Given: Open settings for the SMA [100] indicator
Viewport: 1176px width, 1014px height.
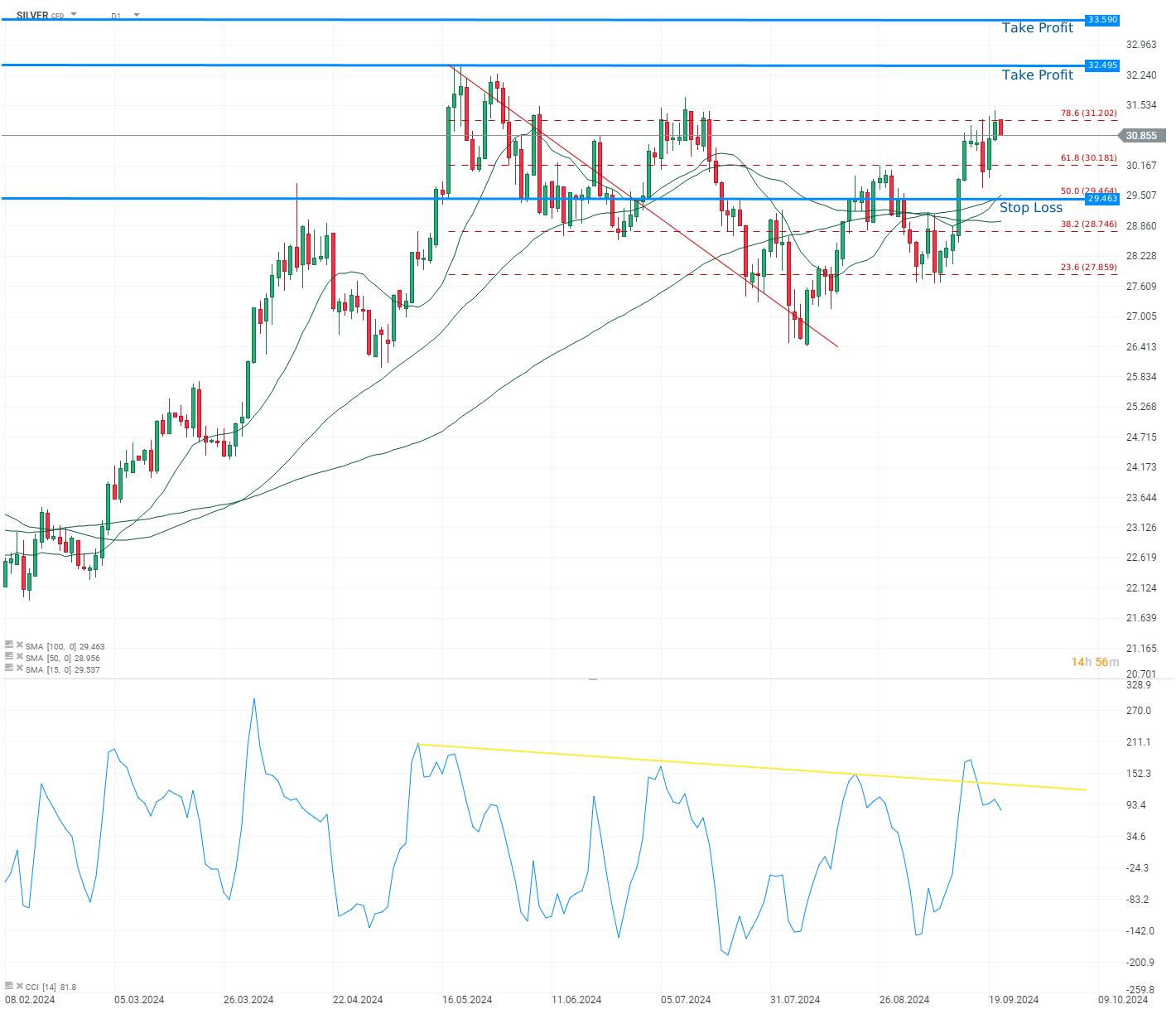Looking at the screenshot, I should (x=8, y=645).
